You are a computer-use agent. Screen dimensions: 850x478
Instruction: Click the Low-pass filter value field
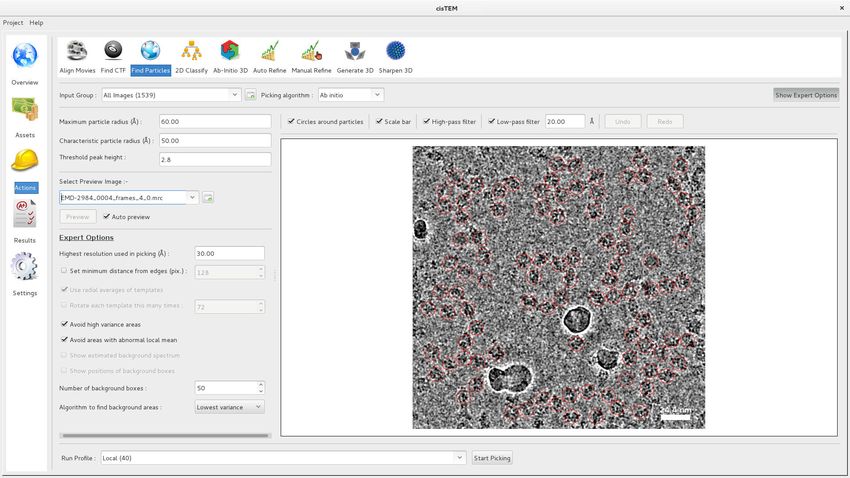click(565, 121)
